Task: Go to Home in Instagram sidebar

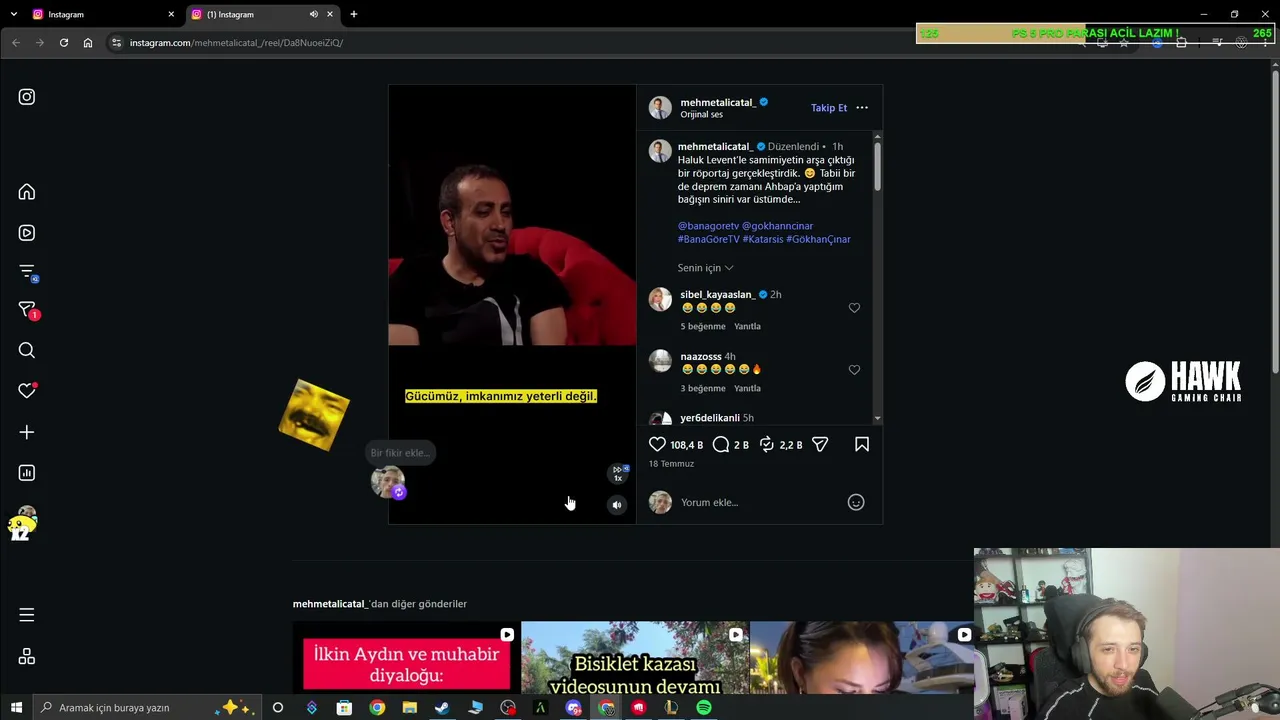Action: click(x=27, y=192)
